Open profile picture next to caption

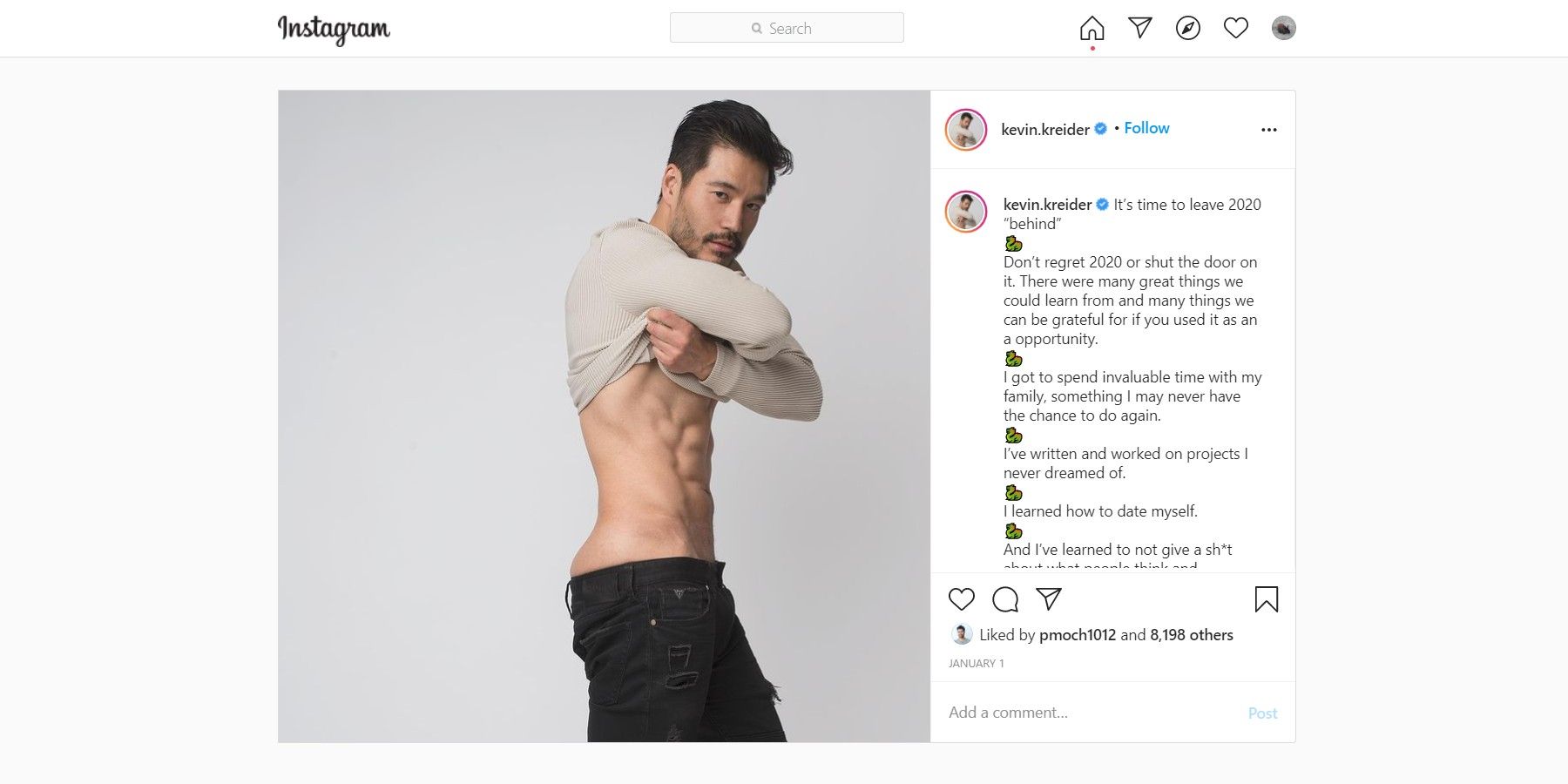point(966,213)
